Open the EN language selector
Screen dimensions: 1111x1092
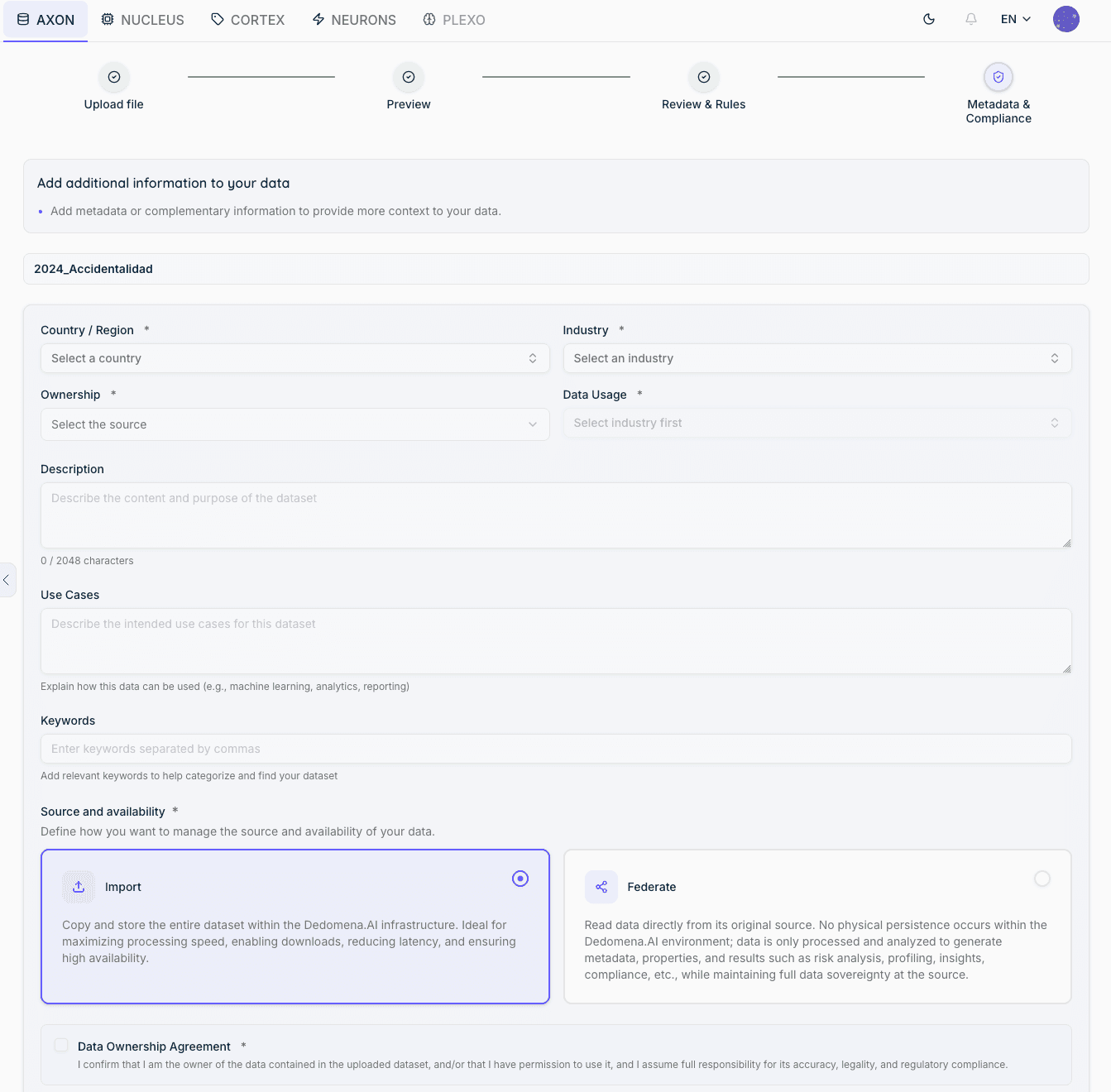(1016, 19)
